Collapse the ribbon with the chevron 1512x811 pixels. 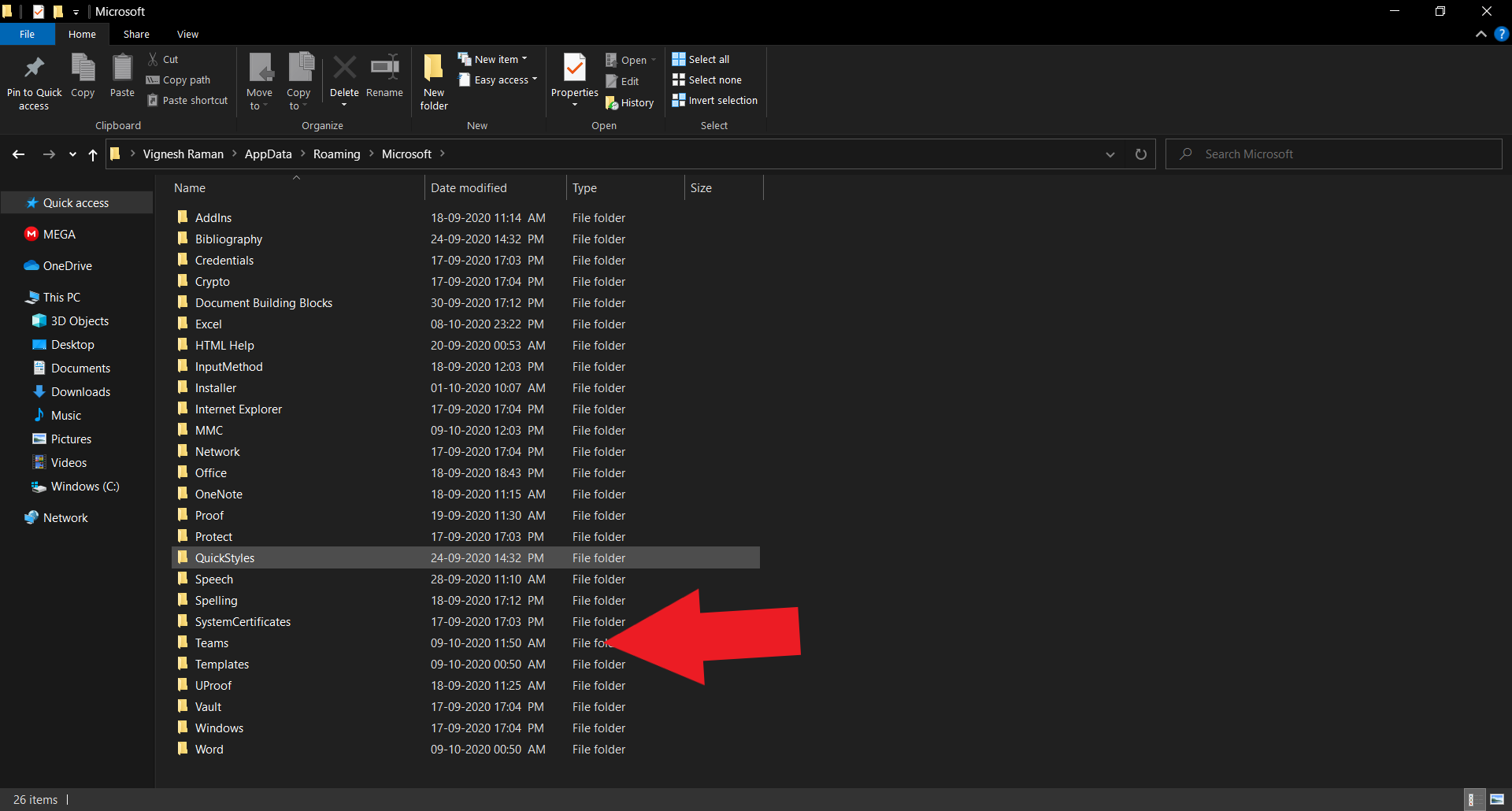[1480, 34]
